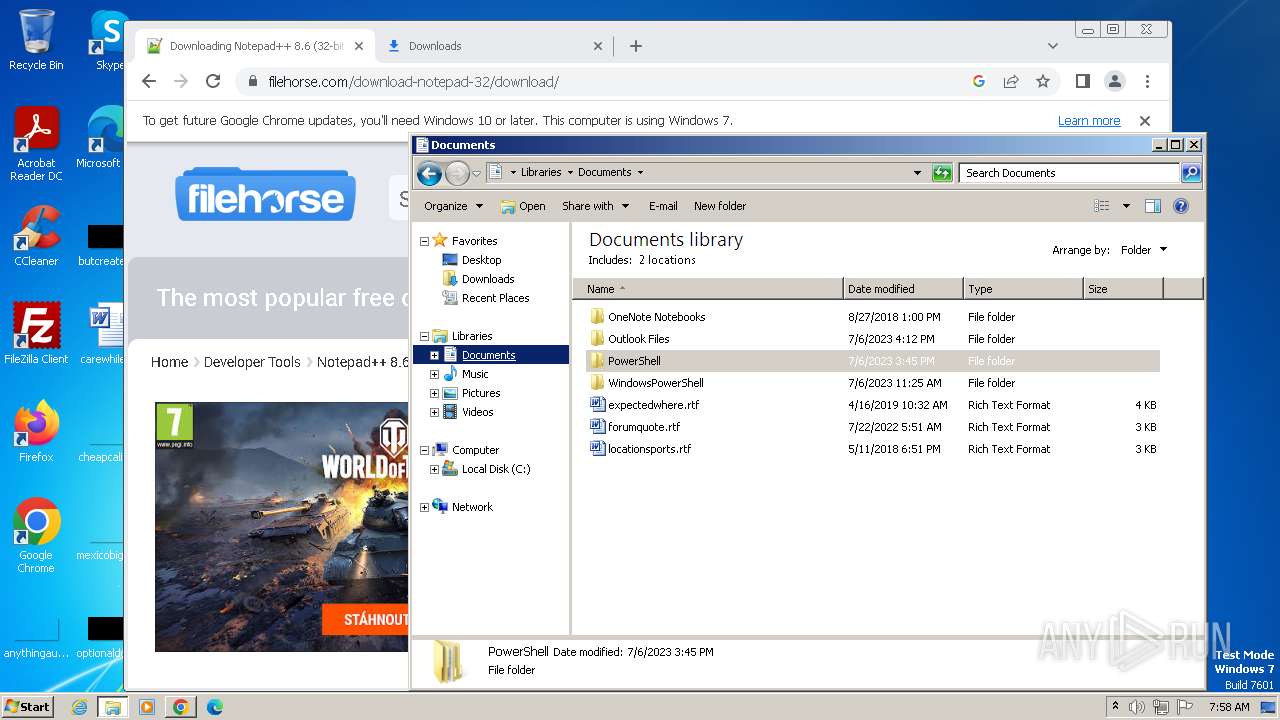Select forumquote.rtf file

click(643, 427)
